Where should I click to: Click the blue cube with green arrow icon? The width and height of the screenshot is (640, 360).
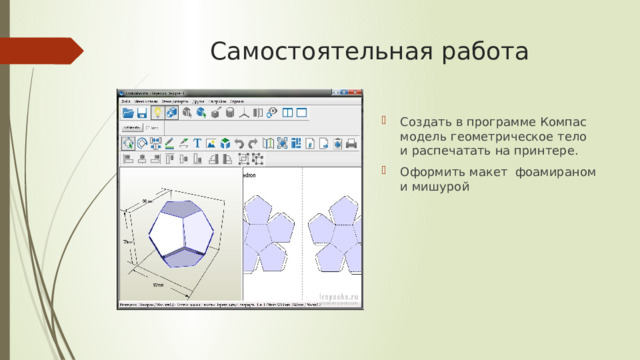click(x=201, y=113)
